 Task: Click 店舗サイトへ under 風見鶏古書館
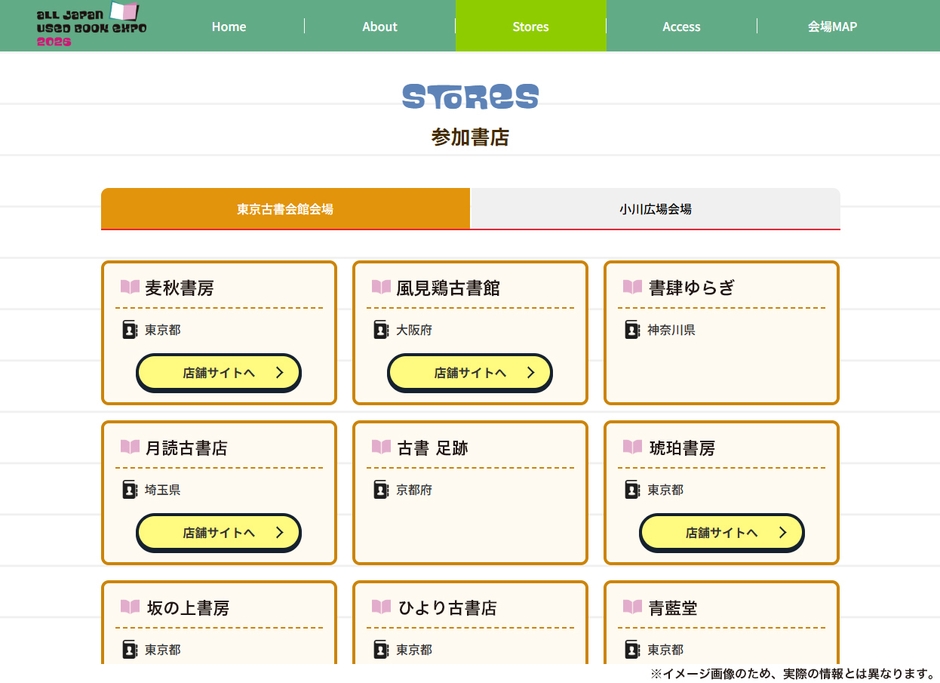click(x=469, y=372)
